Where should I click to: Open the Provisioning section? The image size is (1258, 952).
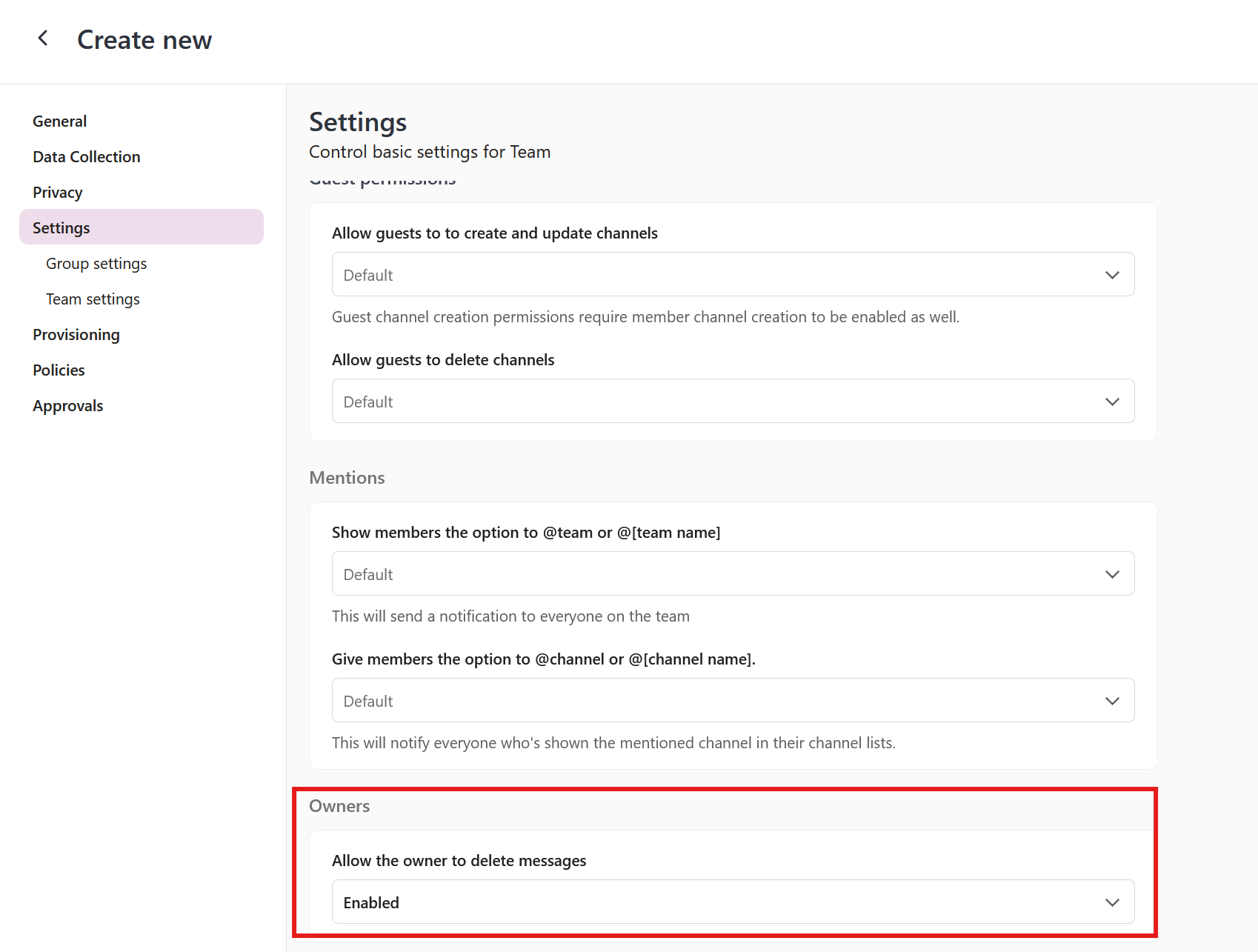(x=76, y=334)
